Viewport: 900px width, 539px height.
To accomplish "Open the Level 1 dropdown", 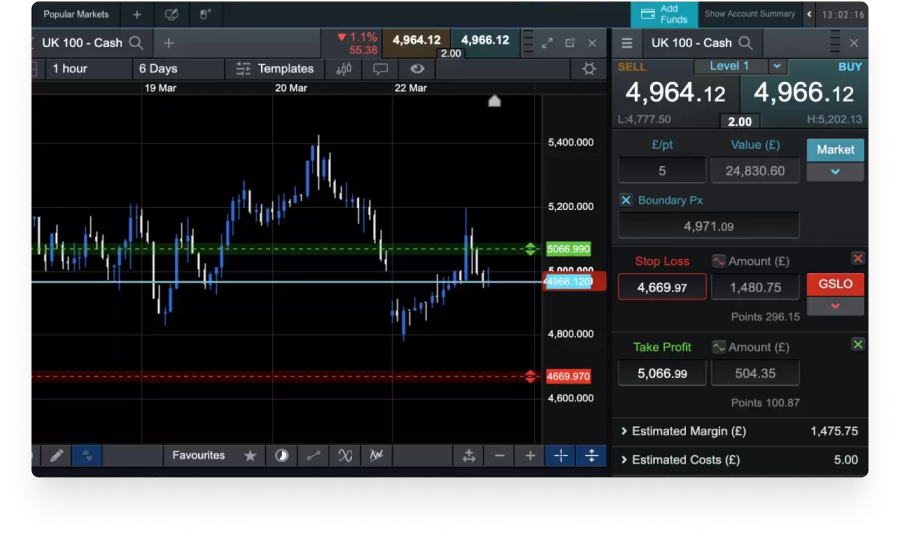I will point(778,66).
